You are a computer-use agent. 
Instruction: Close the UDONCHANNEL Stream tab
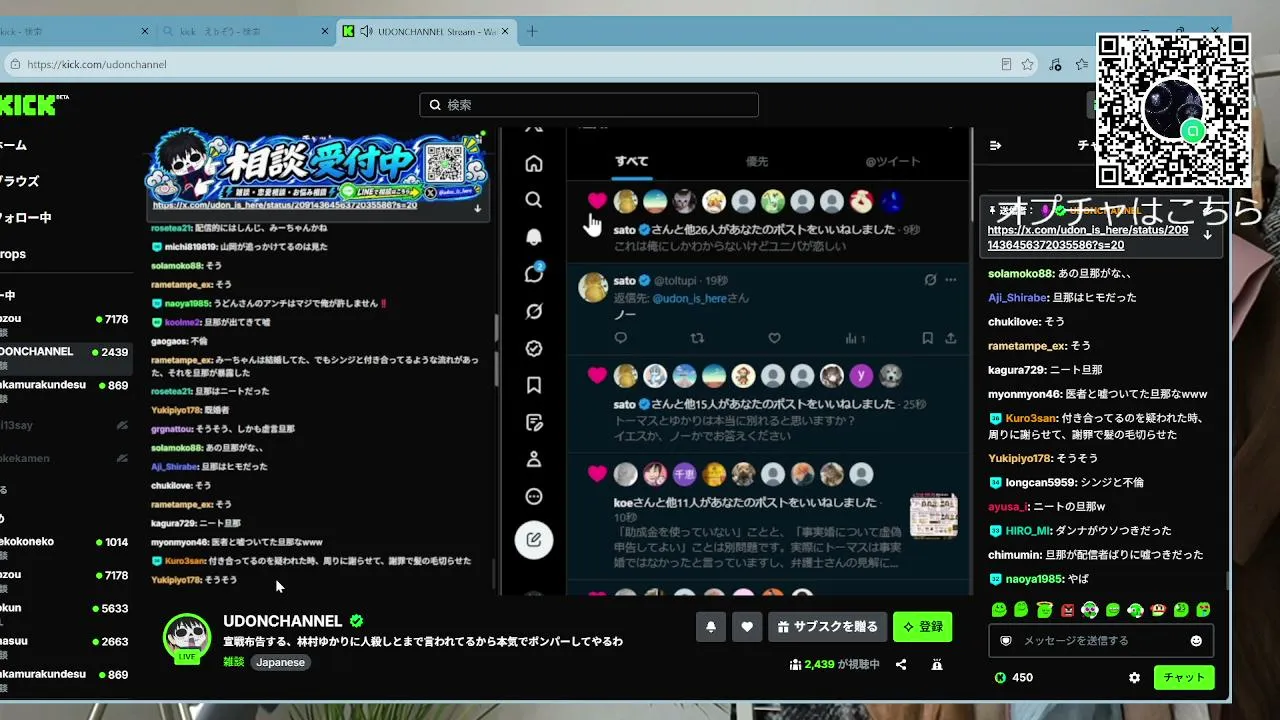point(505,31)
